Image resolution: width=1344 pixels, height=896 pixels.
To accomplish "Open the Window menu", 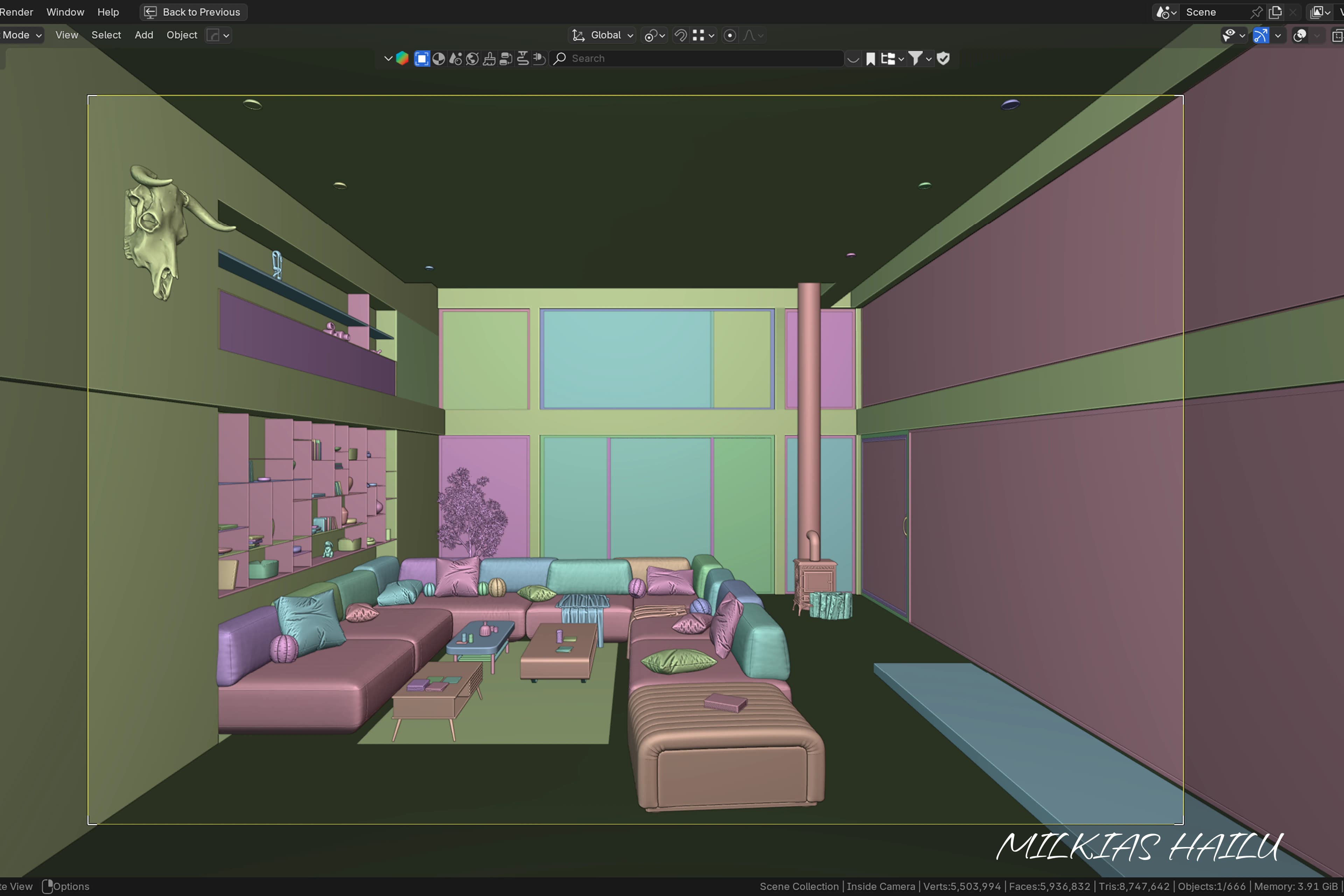I will click(x=65, y=12).
